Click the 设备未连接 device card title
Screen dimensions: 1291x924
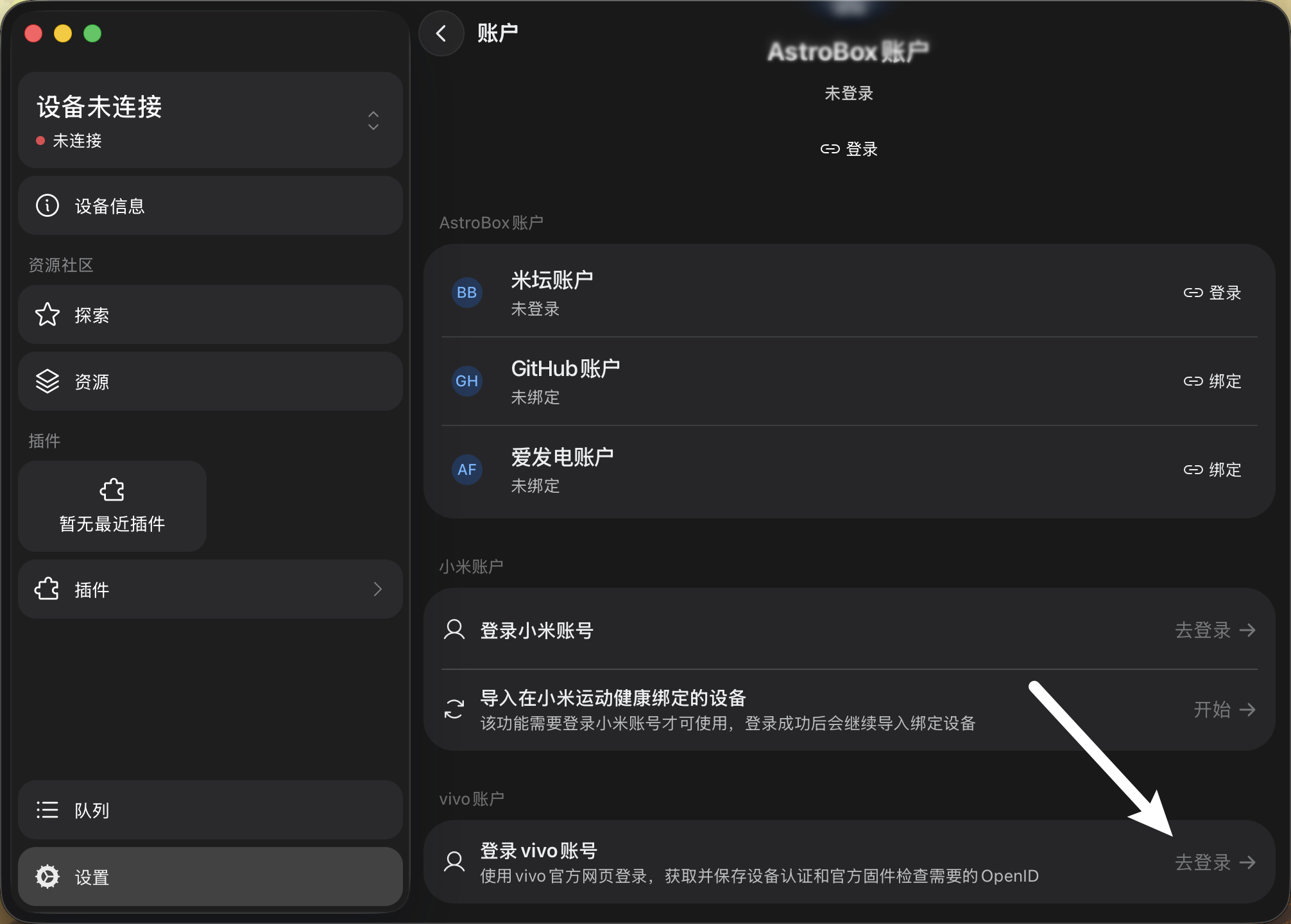tap(99, 107)
